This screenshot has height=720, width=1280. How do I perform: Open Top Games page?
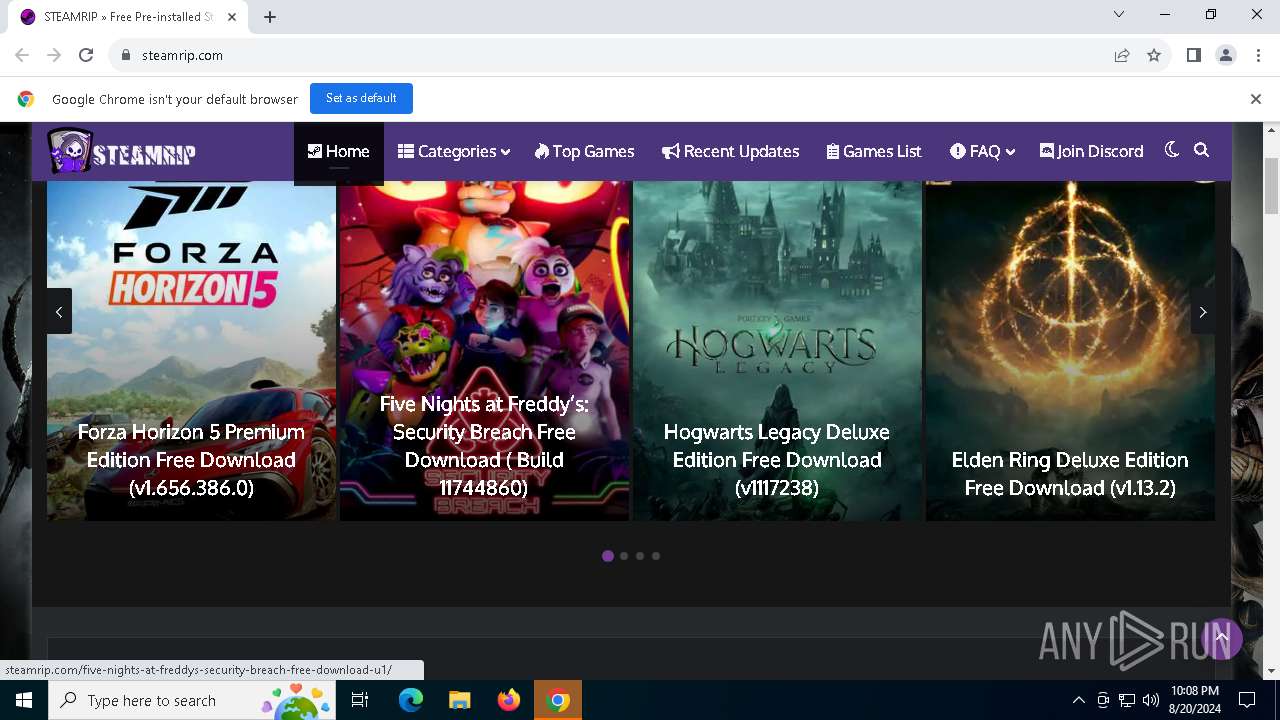(x=584, y=151)
